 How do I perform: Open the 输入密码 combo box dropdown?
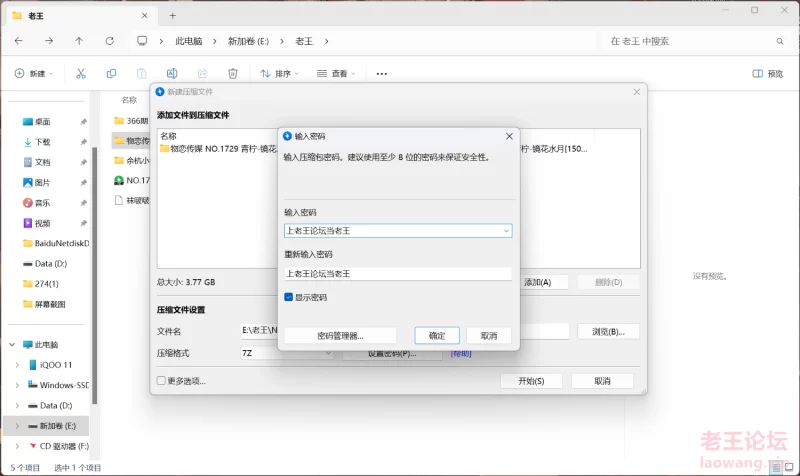506,231
